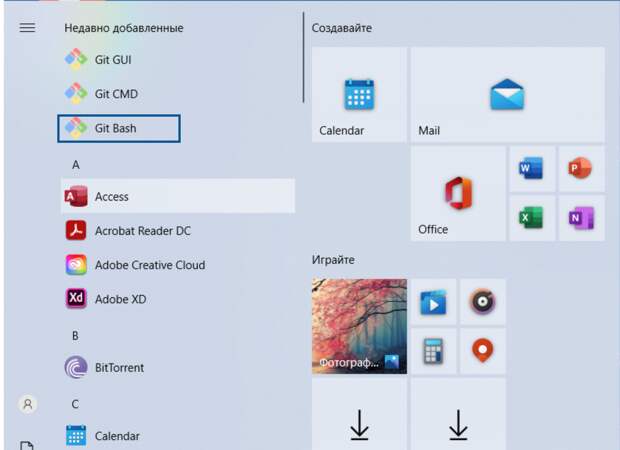Launch BitTorrent

(178, 367)
